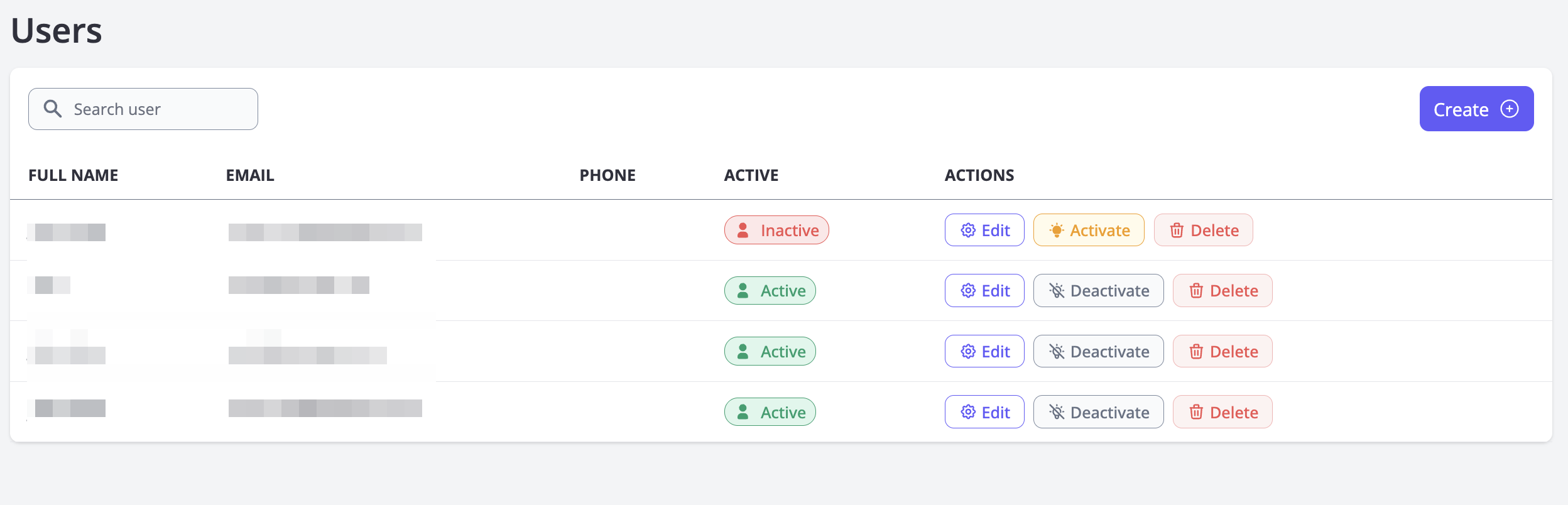The height and width of the screenshot is (505, 1568).
Task: Delete the second user in the table
Action: click(1222, 291)
